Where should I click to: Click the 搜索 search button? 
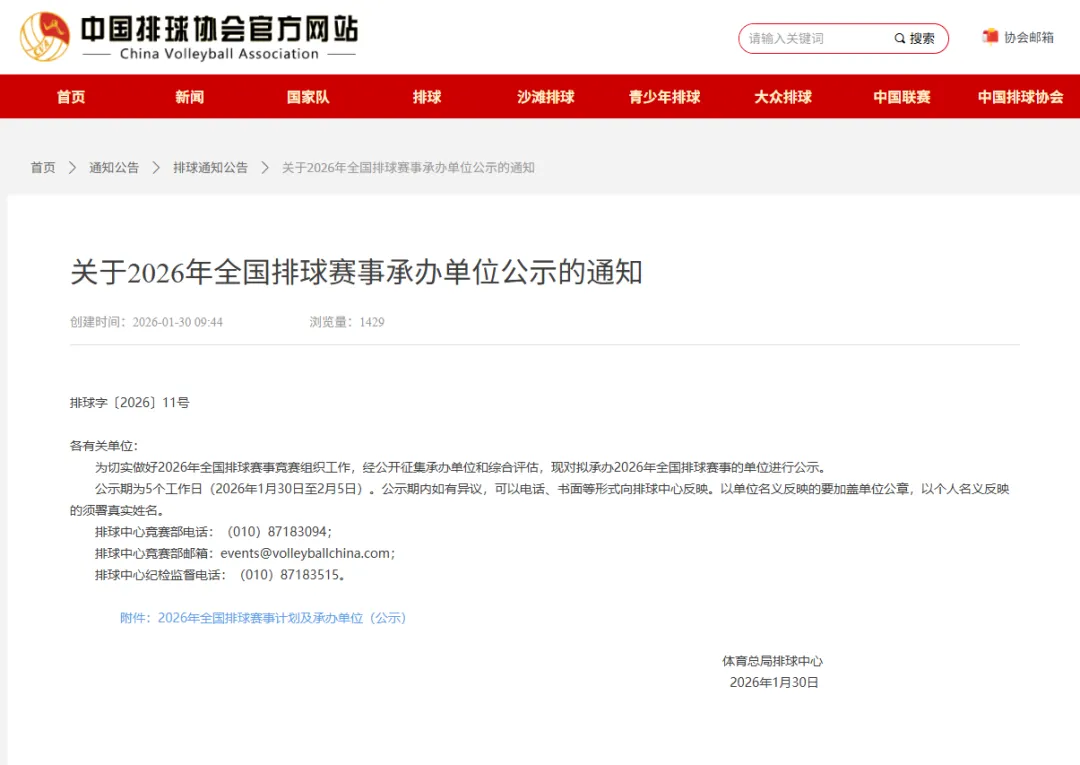915,39
